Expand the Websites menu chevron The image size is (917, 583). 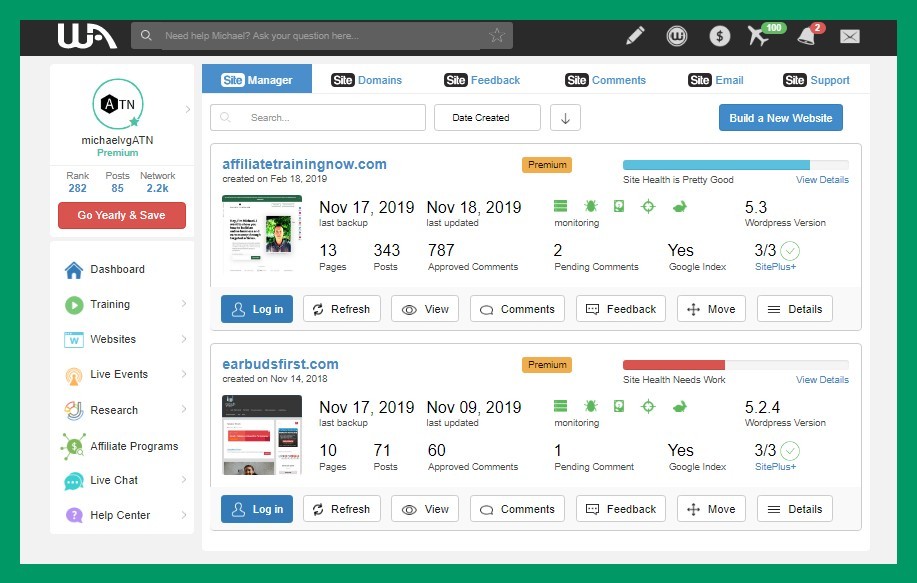184,339
